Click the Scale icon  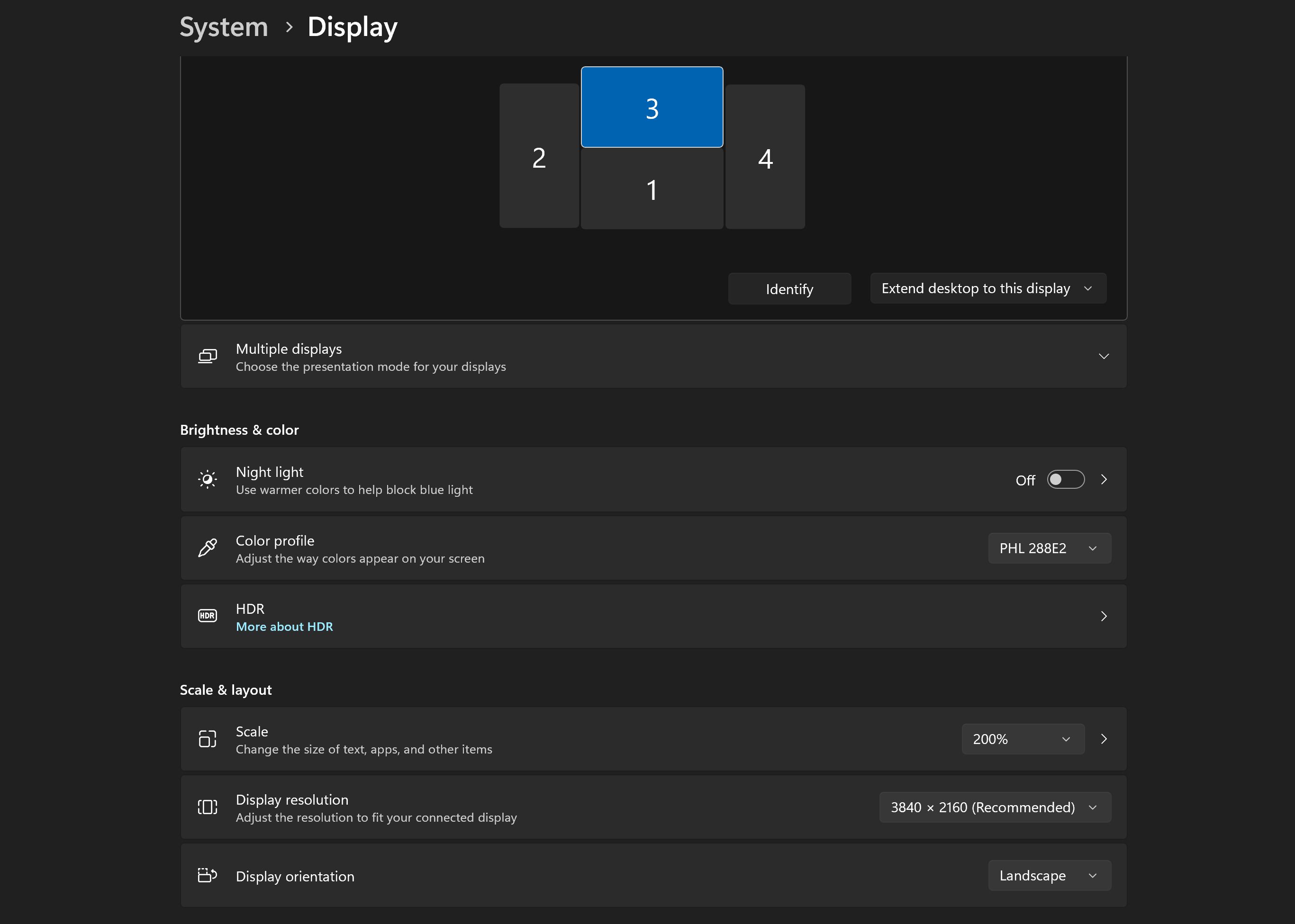click(207, 738)
